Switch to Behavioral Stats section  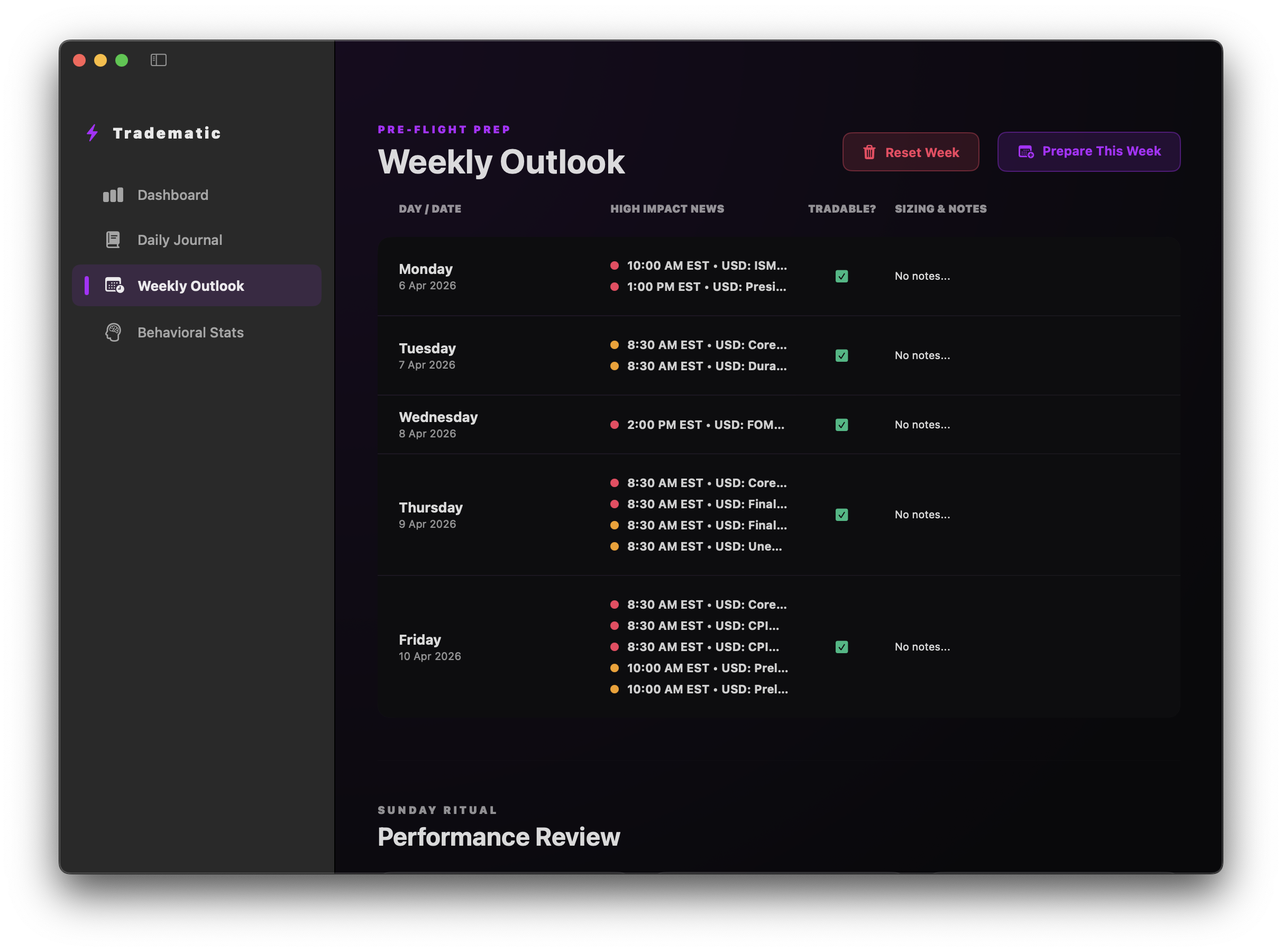(190, 333)
